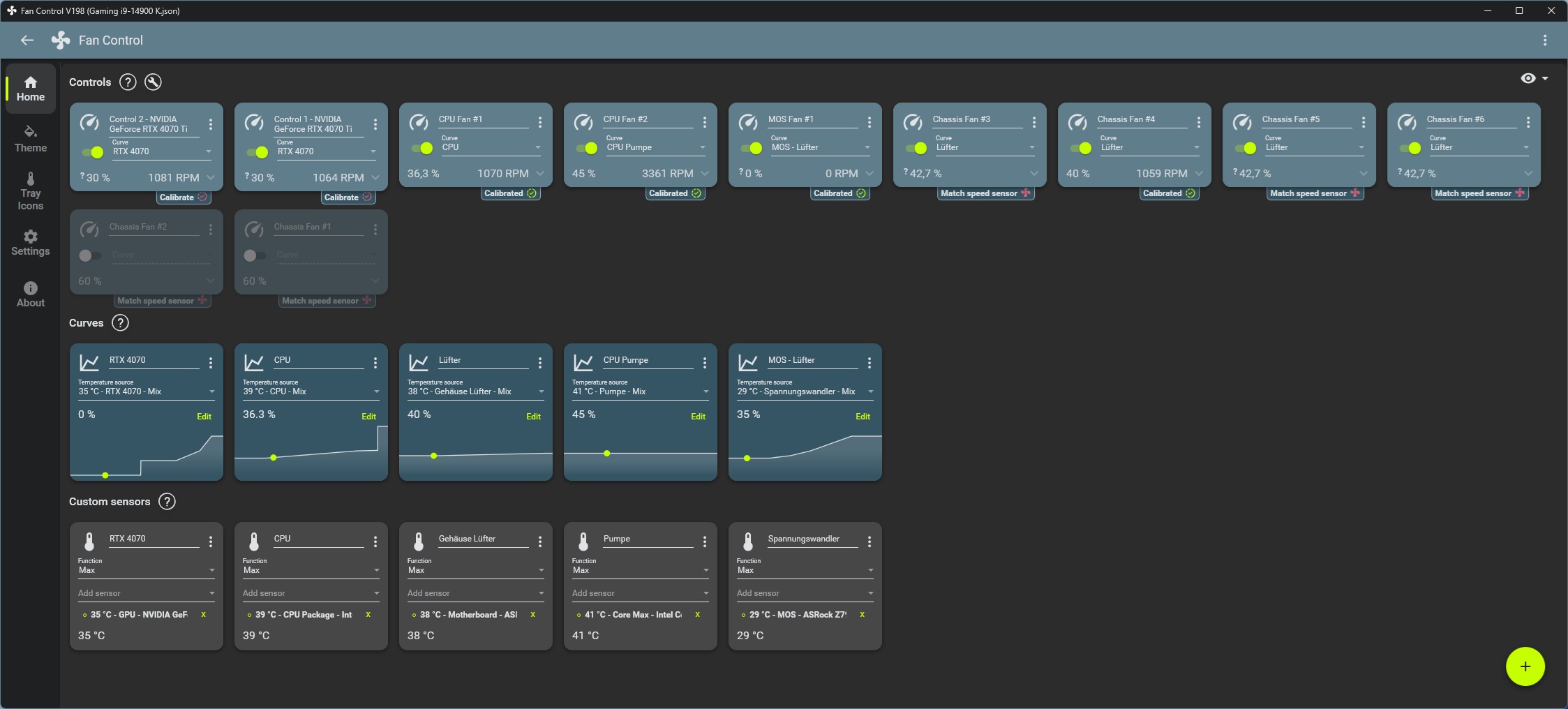The height and width of the screenshot is (709, 1568).
Task: Add new item with plus button
Action: click(x=1525, y=666)
